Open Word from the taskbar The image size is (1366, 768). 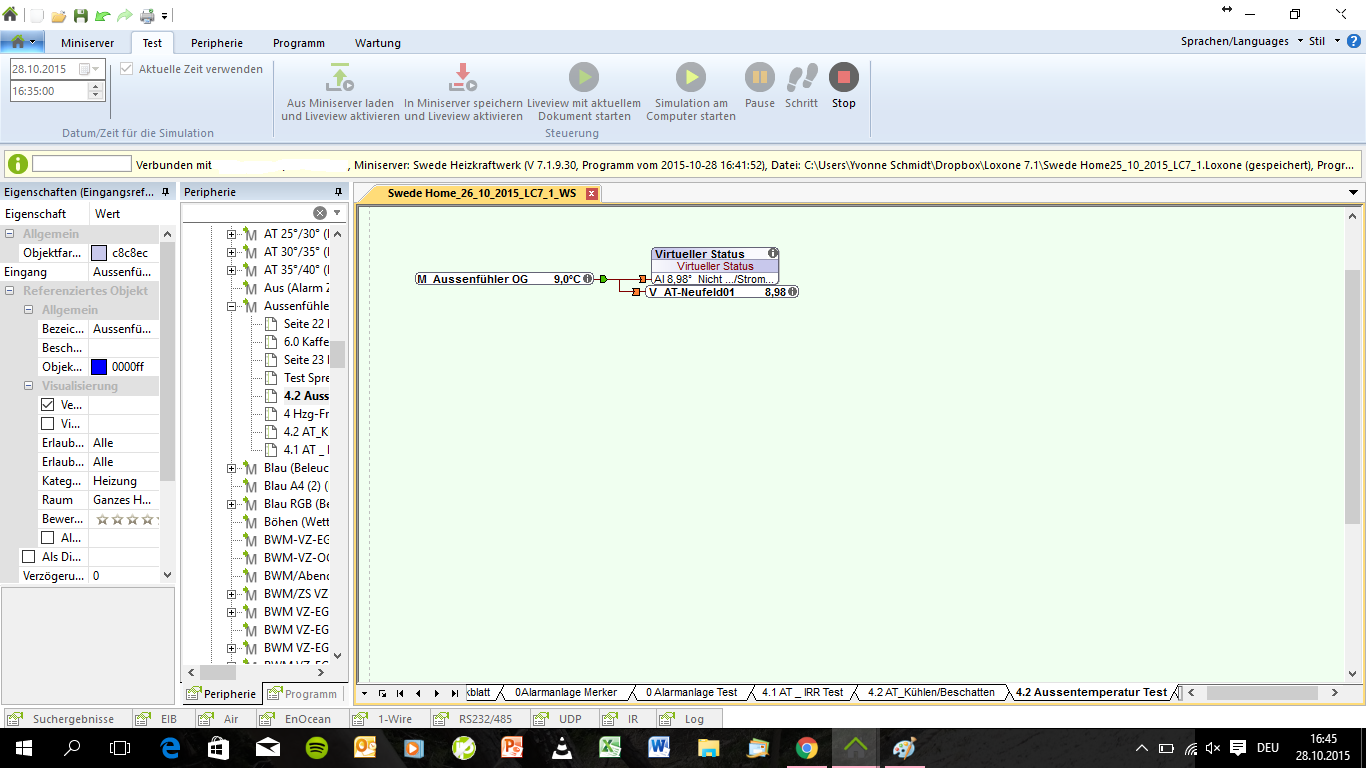coord(659,747)
